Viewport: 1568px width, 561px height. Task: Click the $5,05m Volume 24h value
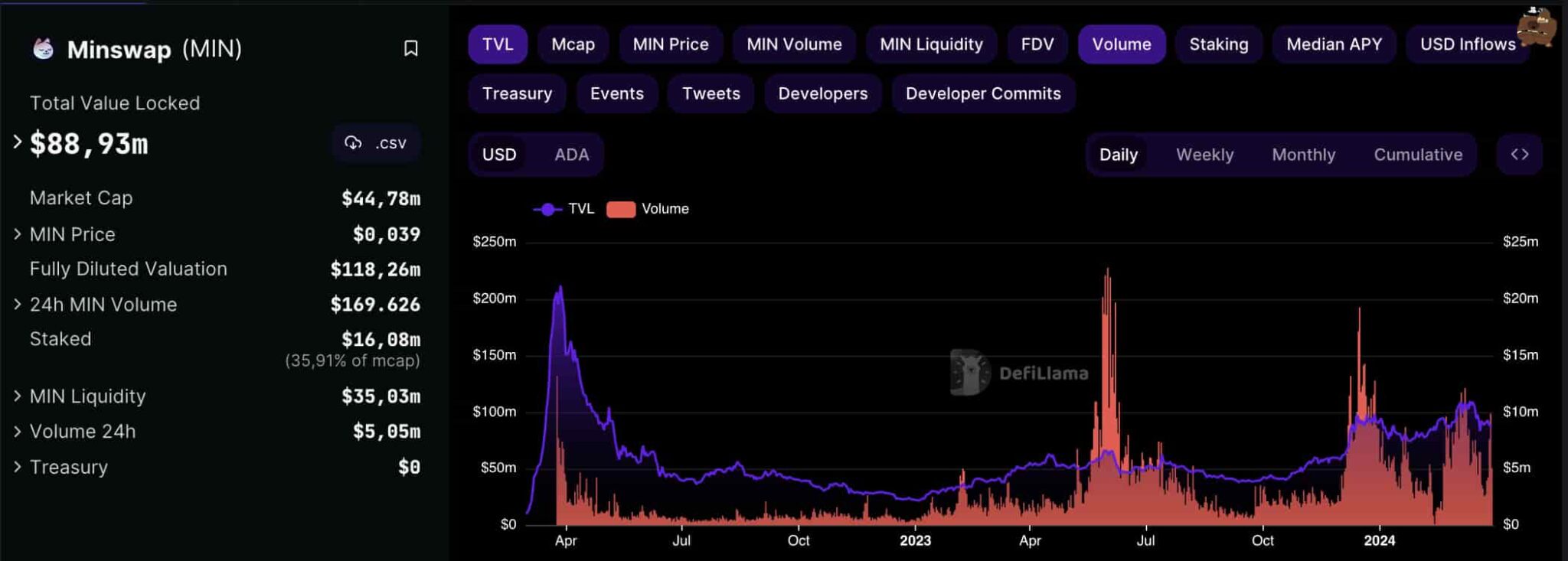coord(387,432)
